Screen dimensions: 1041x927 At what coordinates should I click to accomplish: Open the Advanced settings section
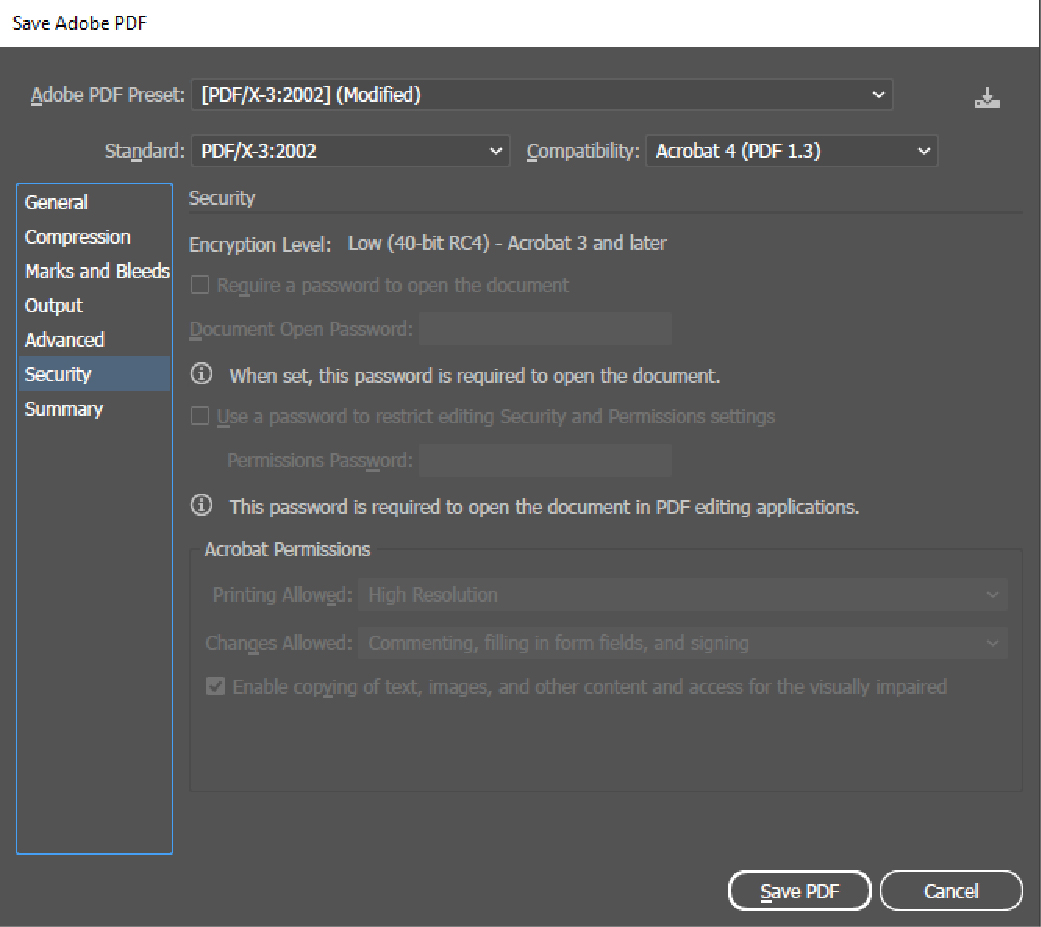click(65, 340)
